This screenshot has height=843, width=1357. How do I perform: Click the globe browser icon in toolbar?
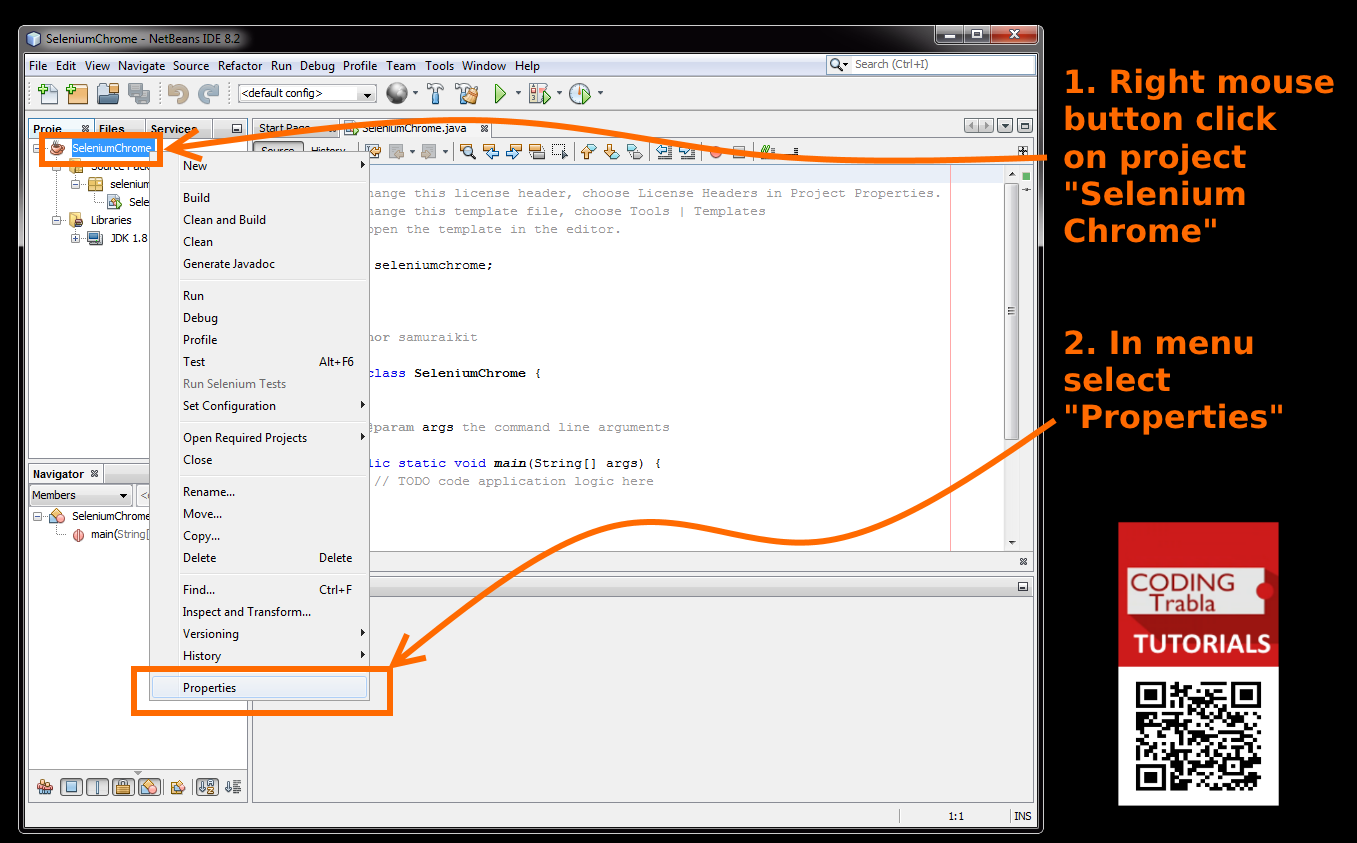397,93
